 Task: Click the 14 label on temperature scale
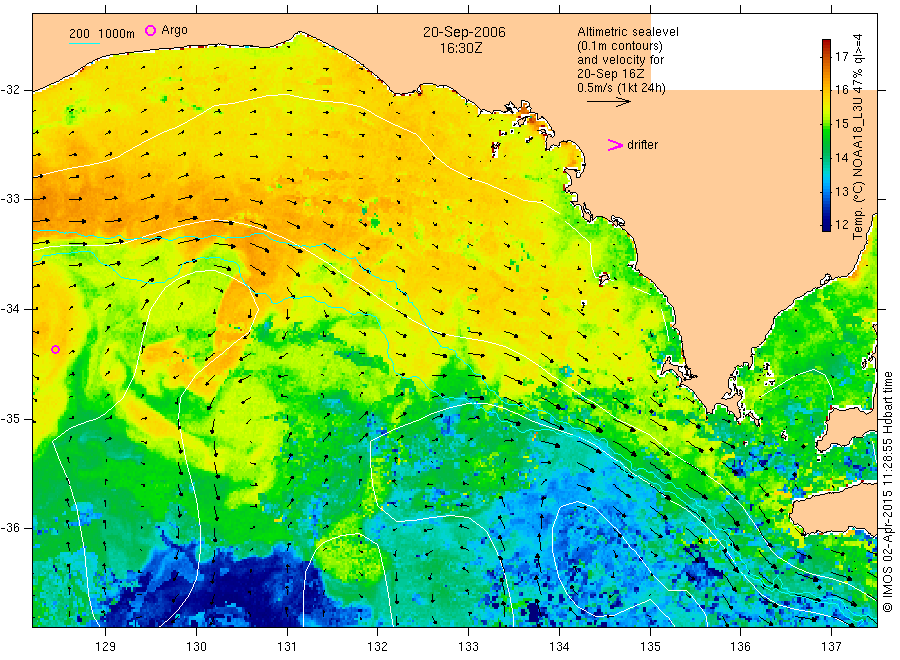click(841, 157)
